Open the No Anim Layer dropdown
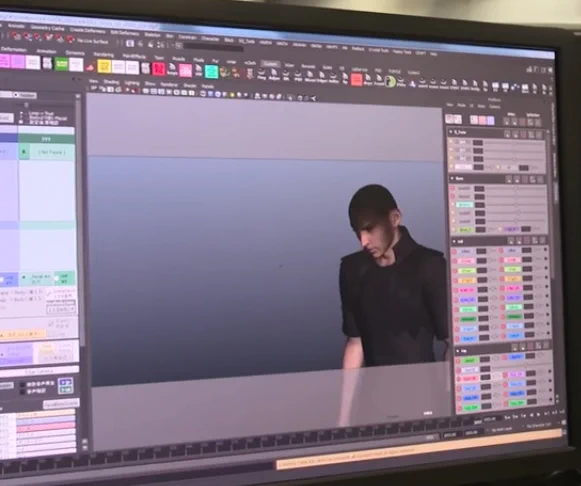Image resolution: width=581 pixels, height=486 pixels. click(x=502, y=430)
